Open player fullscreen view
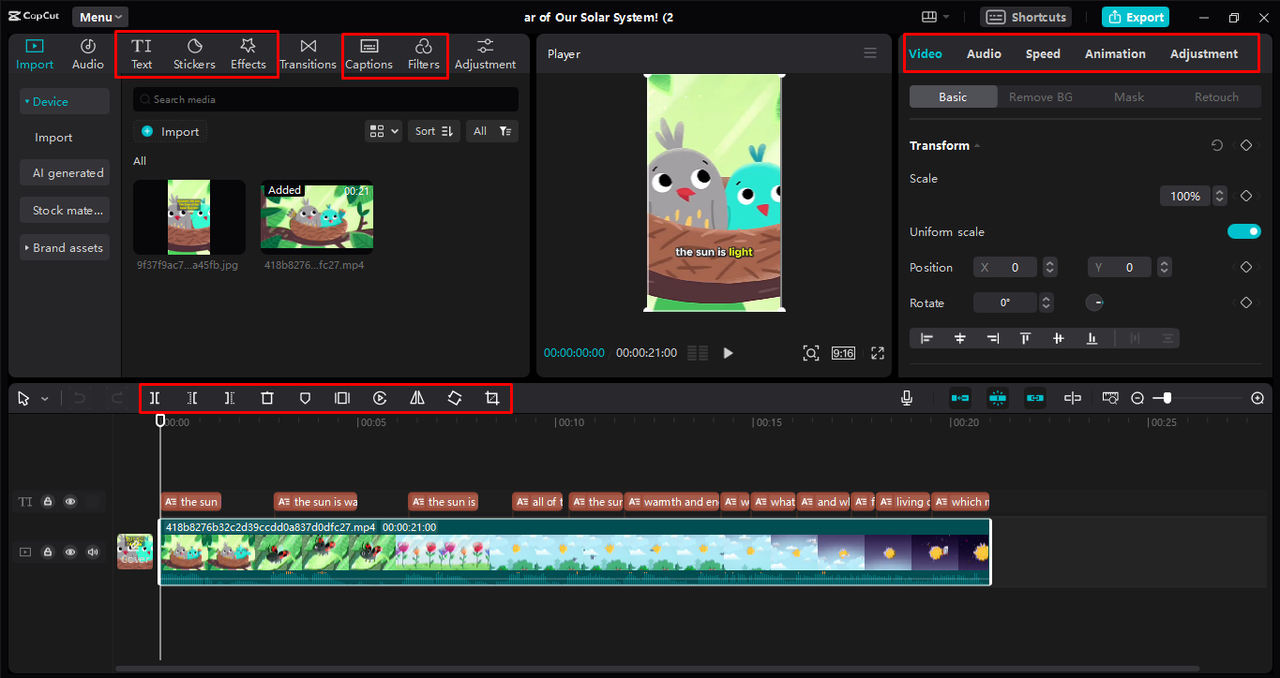The height and width of the screenshot is (678, 1280). 877,353
